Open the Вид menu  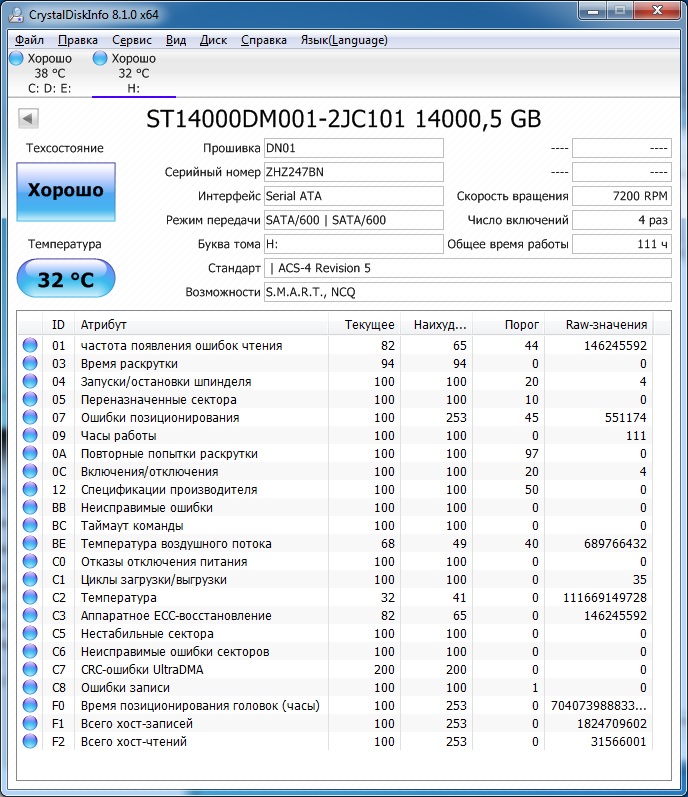176,40
